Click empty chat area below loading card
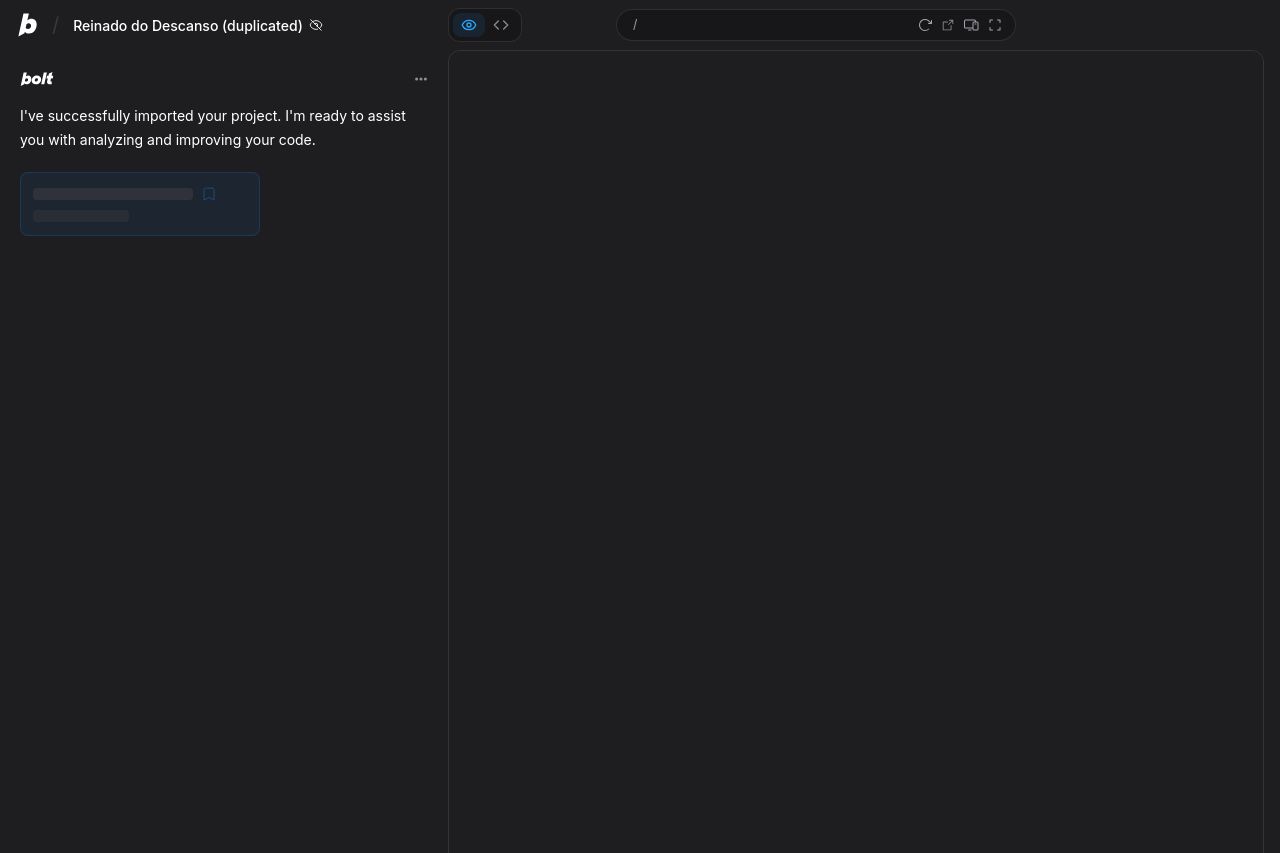Image resolution: width=1280 pixels, height=853 pixels. [220, 500]
